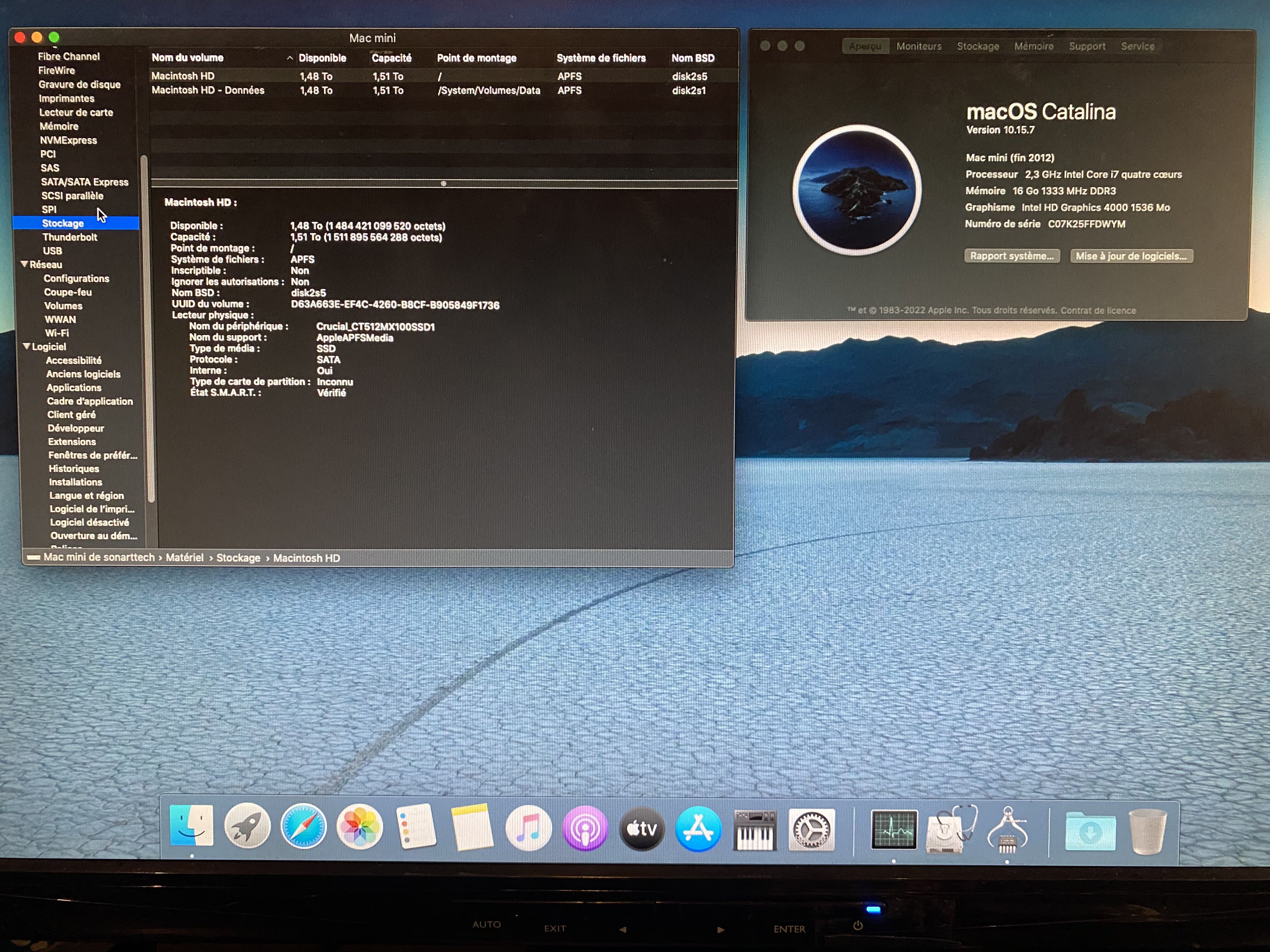
Task: Open the Service tab
Action: [x=1138, y=46]
